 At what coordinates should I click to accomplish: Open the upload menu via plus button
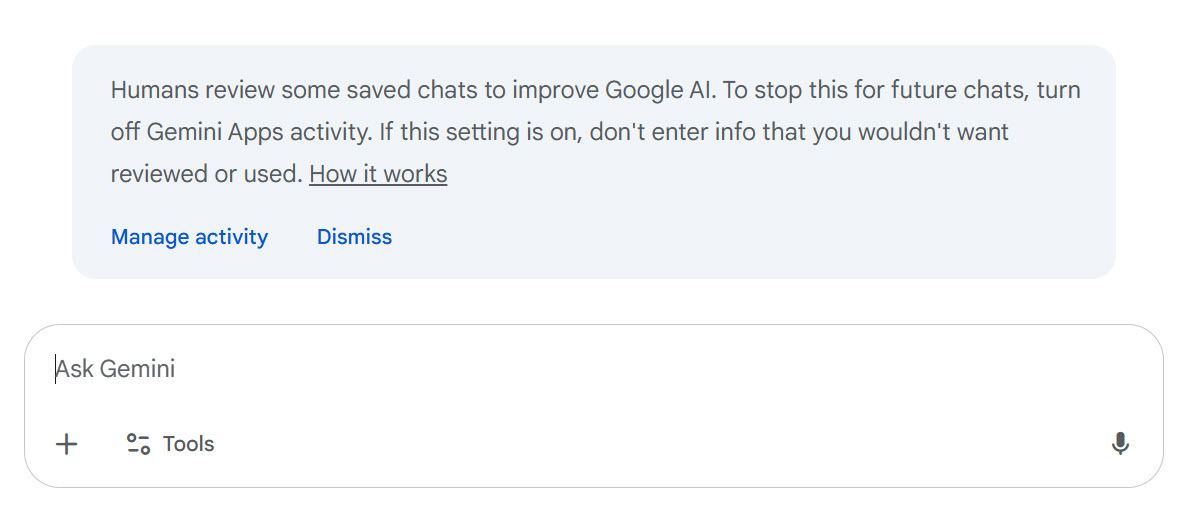tap(66, 444)
